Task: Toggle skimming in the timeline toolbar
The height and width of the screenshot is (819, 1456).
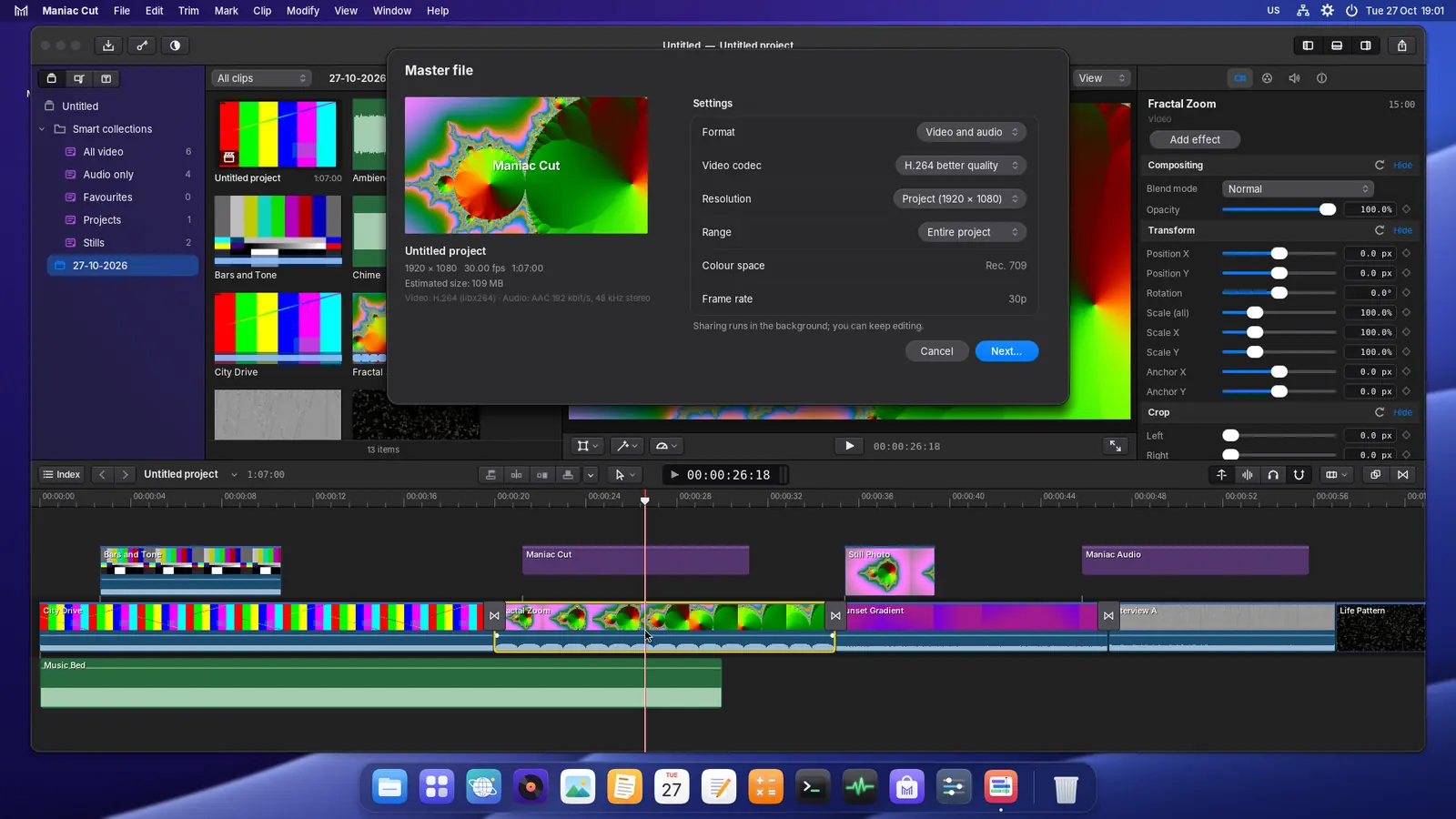Action: 1222,475
